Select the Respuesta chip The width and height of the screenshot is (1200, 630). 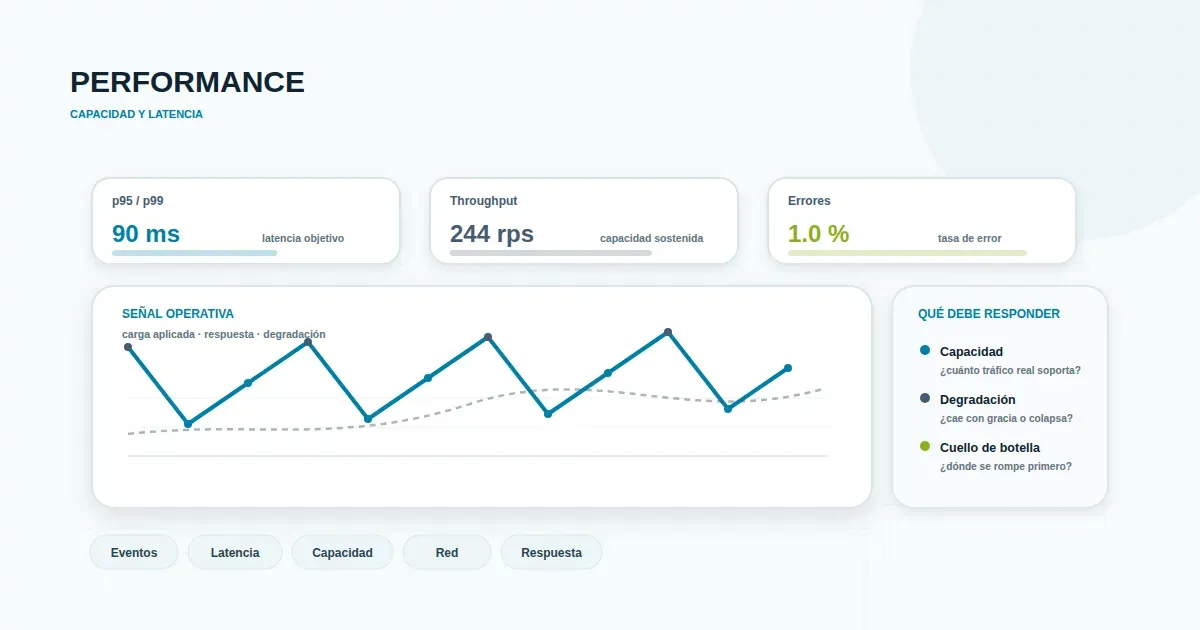[x=551, y=552]
